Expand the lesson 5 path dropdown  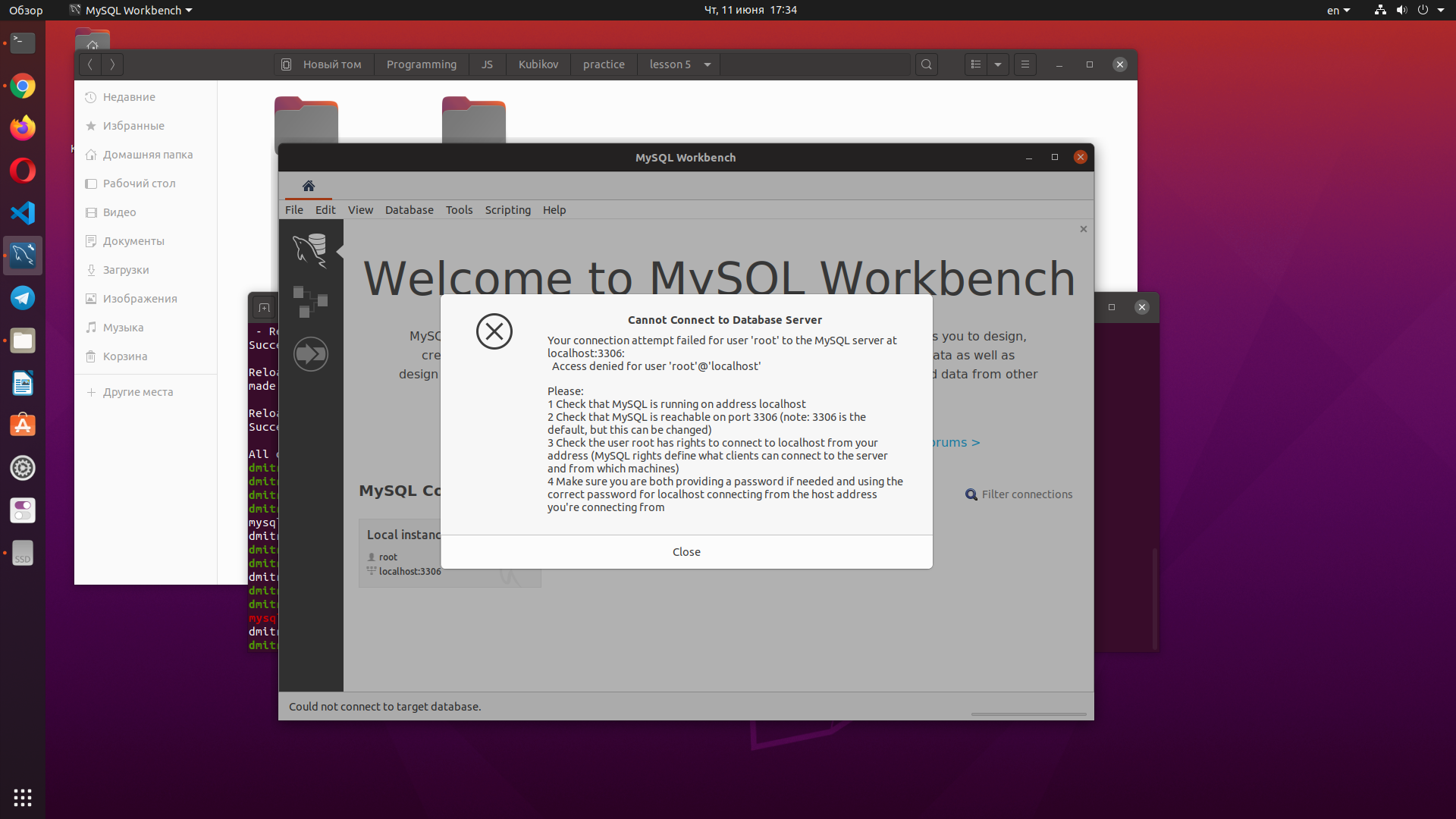click(708, 64)
